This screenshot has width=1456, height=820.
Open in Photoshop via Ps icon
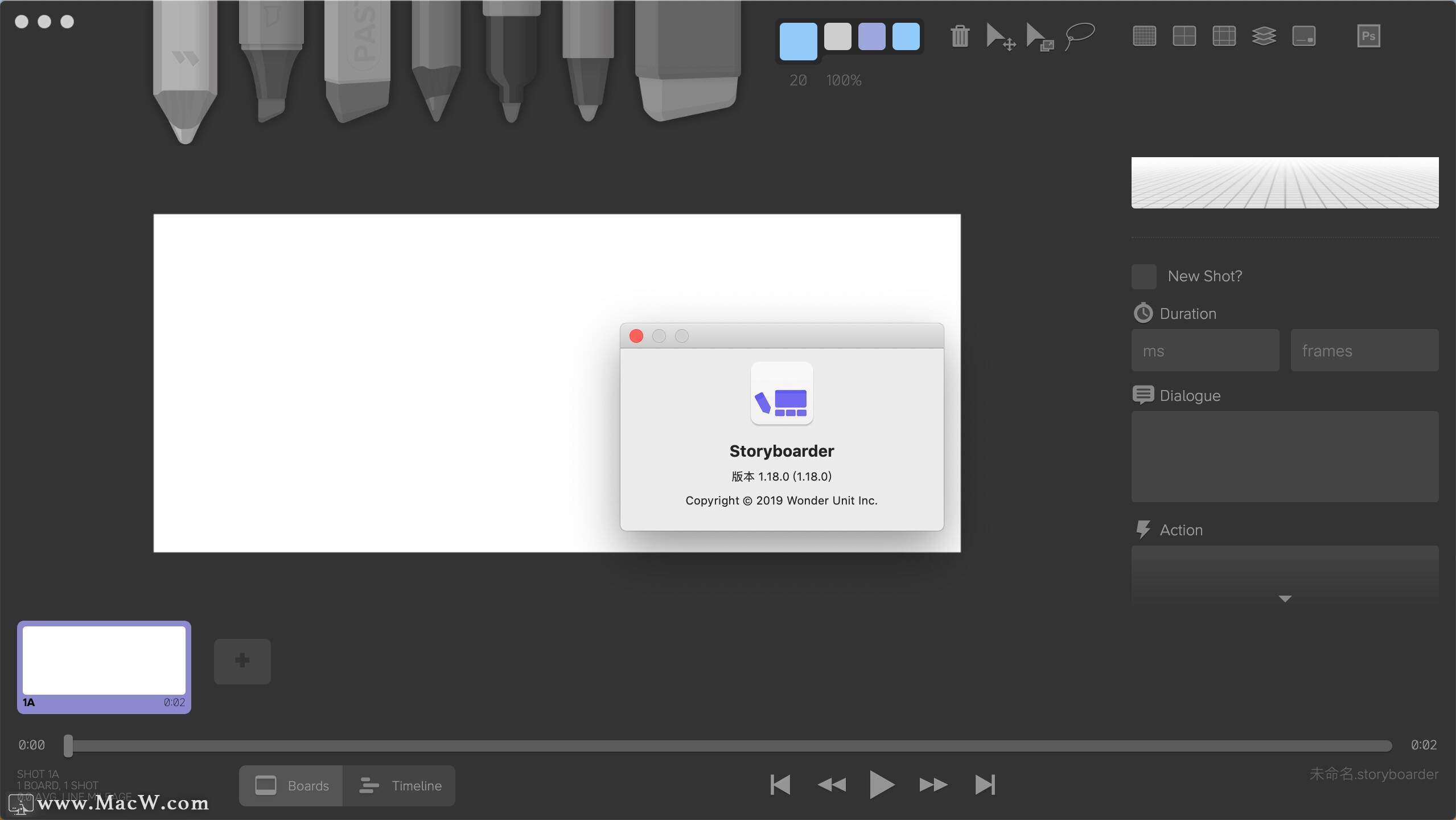pyautogui.click(x=1368, y=36)
